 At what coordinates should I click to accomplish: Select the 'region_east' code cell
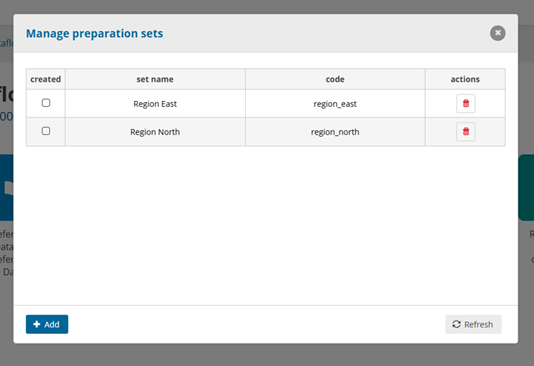(335, 104)
